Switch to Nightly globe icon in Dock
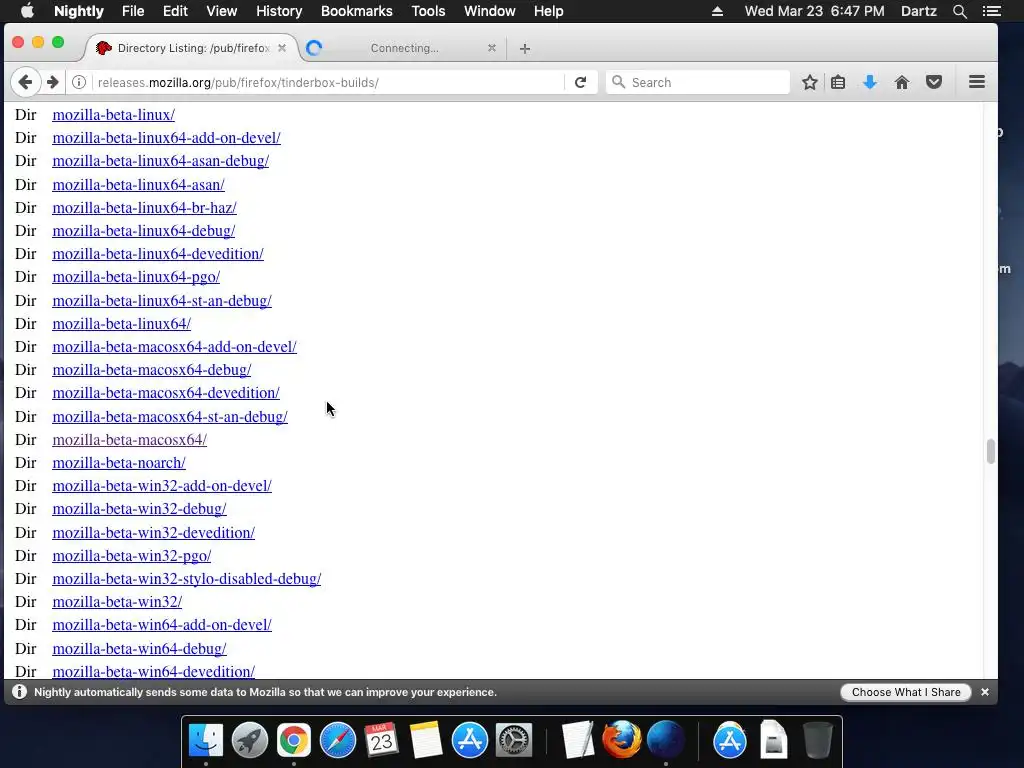Image resolution: width=1024 pixels, height=768 pixels. (665, 741)
